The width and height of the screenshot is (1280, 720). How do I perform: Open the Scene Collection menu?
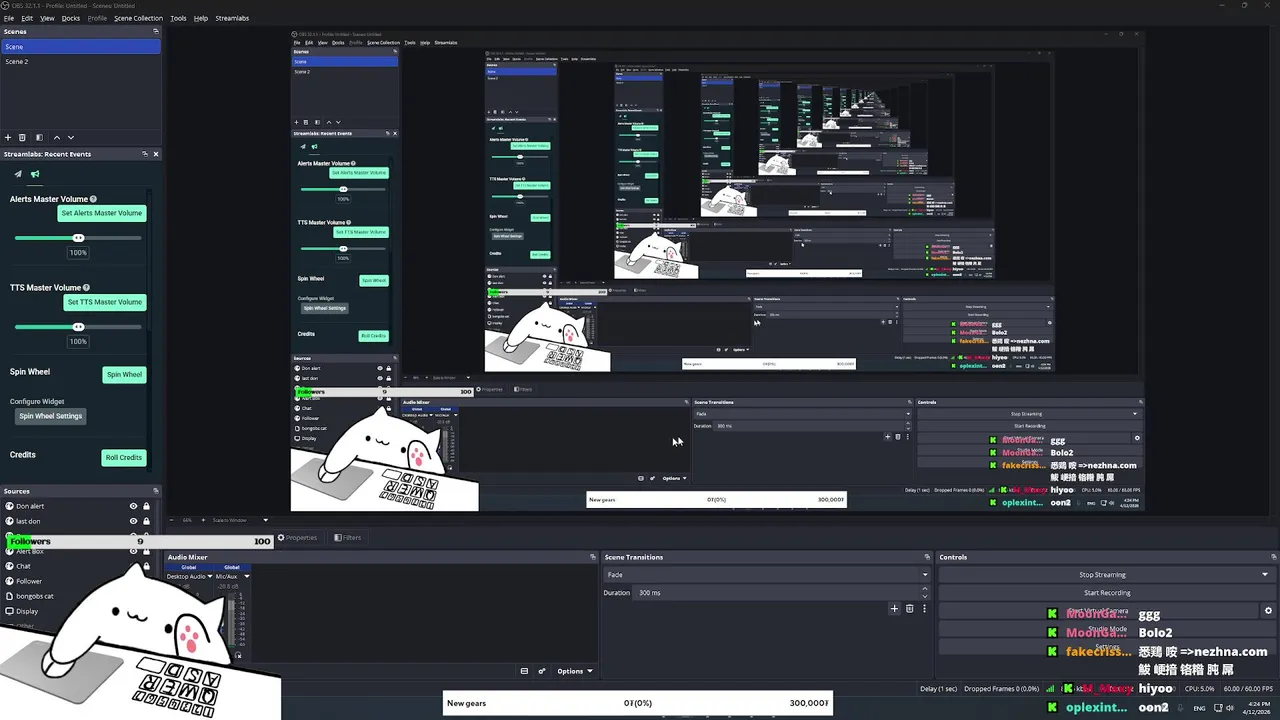coord(138,18)
